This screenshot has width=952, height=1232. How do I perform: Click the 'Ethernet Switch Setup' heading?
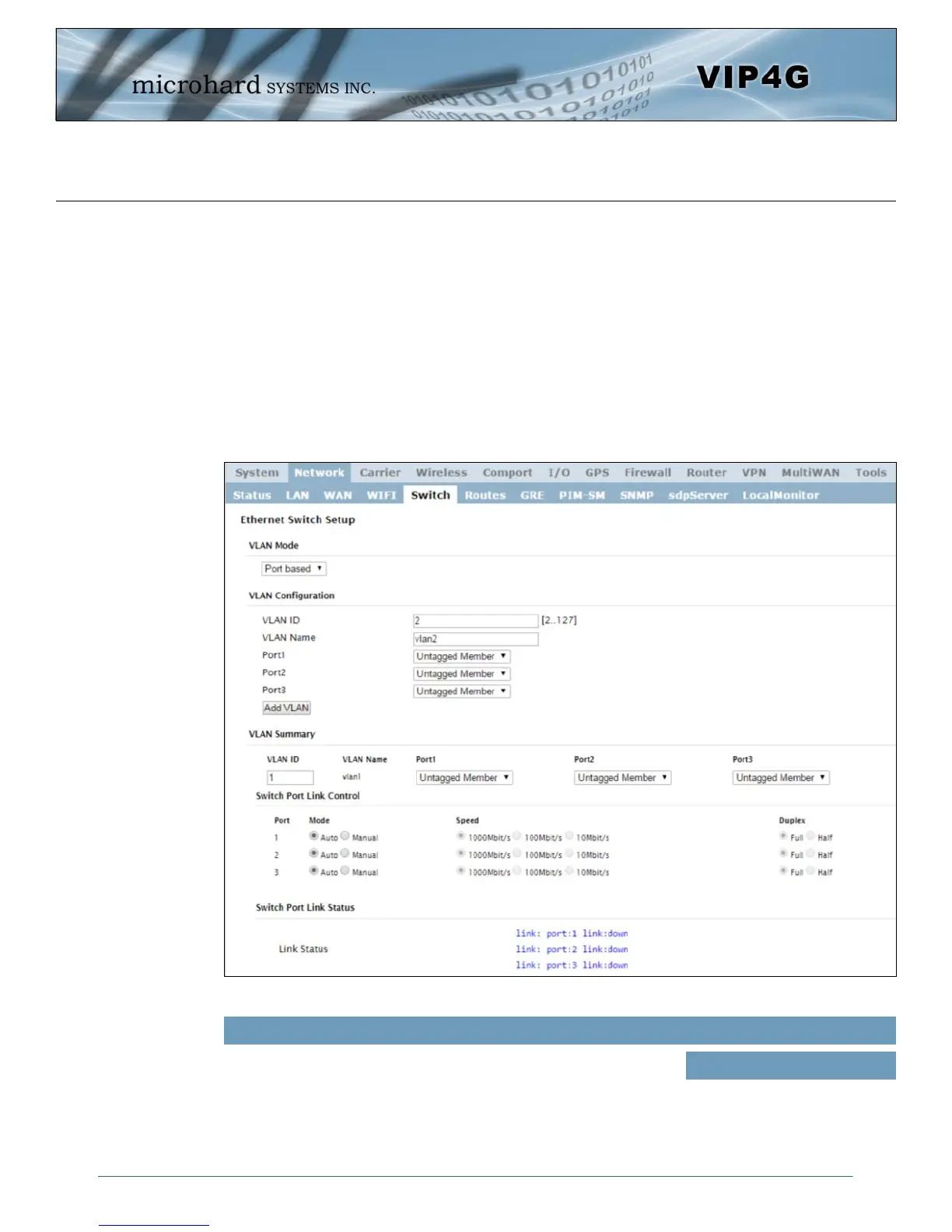click(x=297, y=520)
